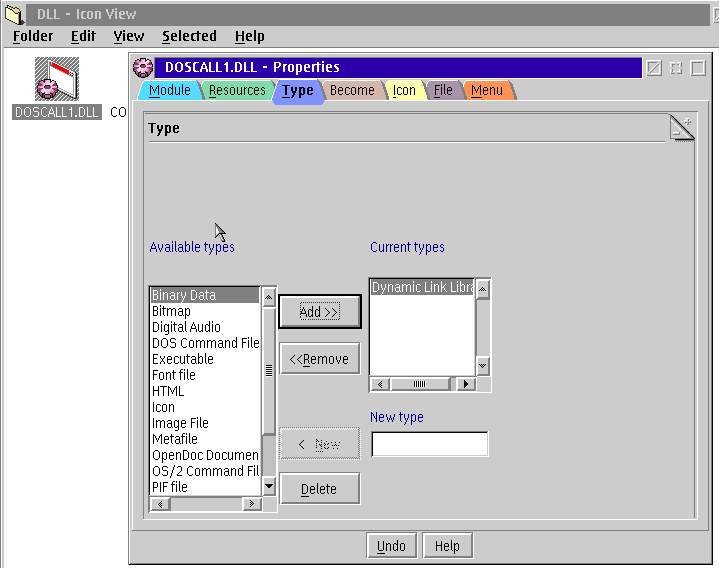The image size is (719, 568).
Task: Click the New type text field
Action: click(430, 444)
